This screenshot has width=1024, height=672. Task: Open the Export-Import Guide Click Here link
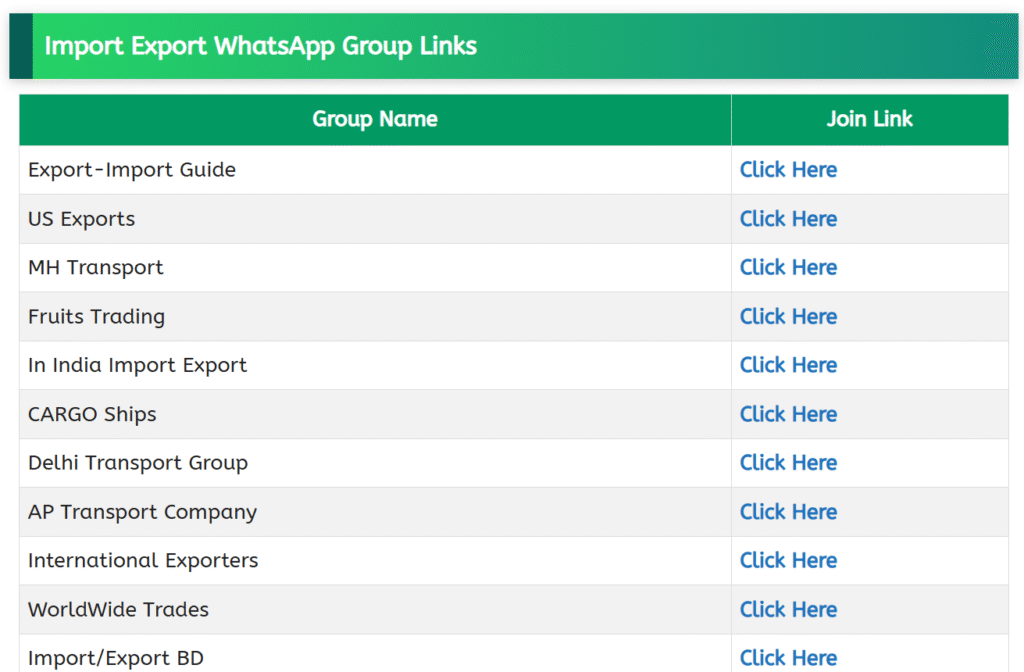coord(788,170)
